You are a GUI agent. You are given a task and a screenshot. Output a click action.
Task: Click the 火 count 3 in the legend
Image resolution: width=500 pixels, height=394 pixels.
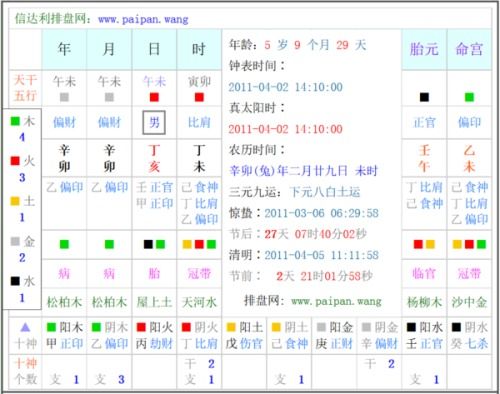tap(22, 177)
